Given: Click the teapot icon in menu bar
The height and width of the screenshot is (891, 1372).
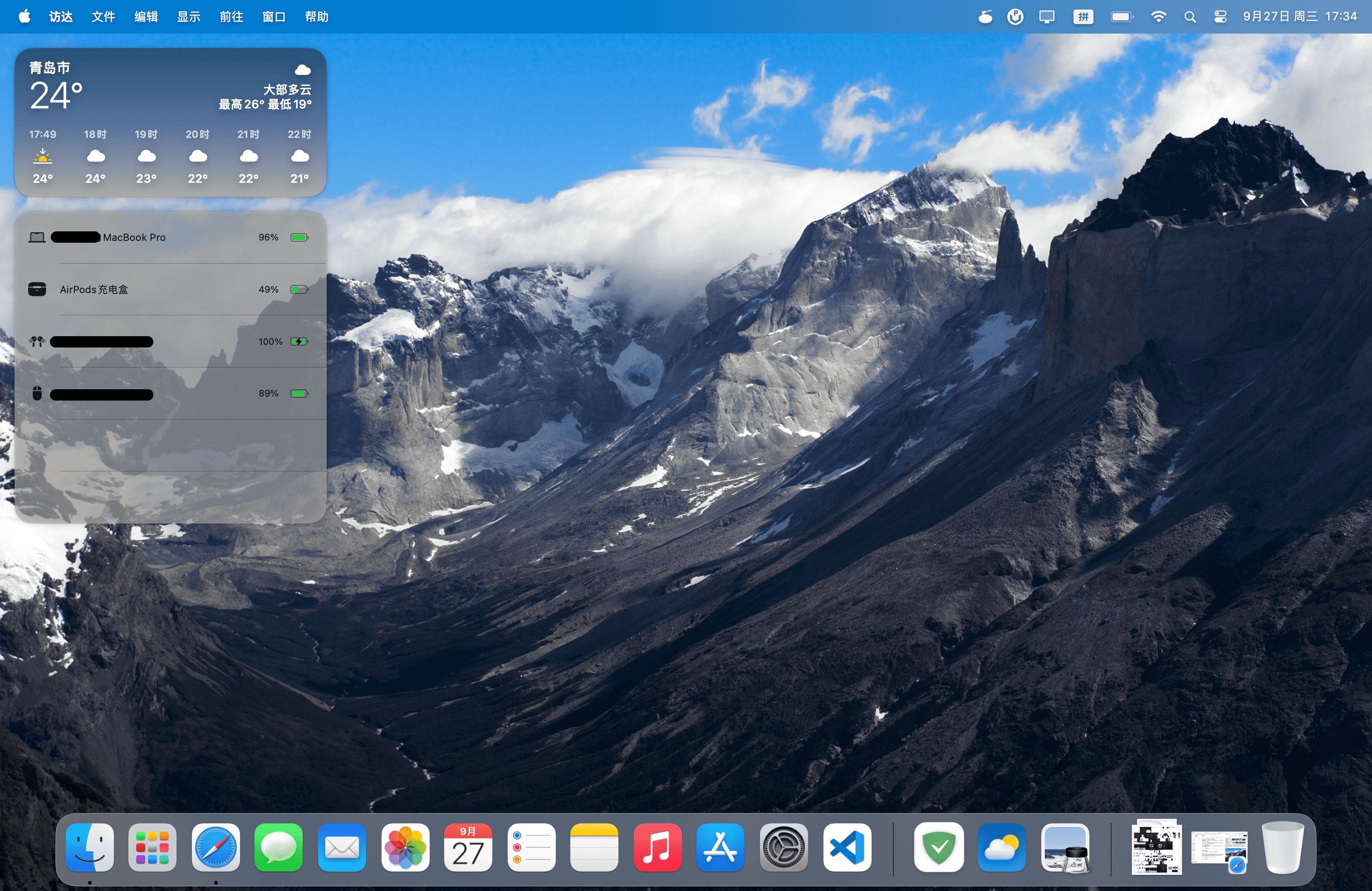Looking at the screenshot, I should [x=985, y=17].
